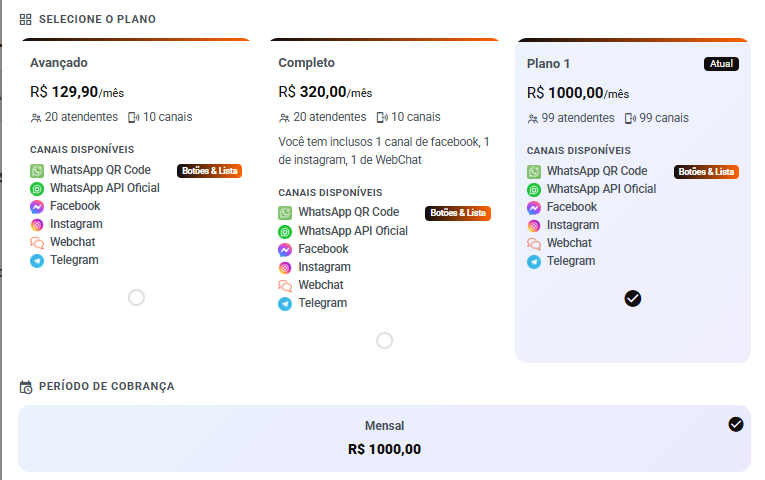Click canais device icon in Completo plan
Viewport: 765px width, 480px height.
tap(382, 118)
